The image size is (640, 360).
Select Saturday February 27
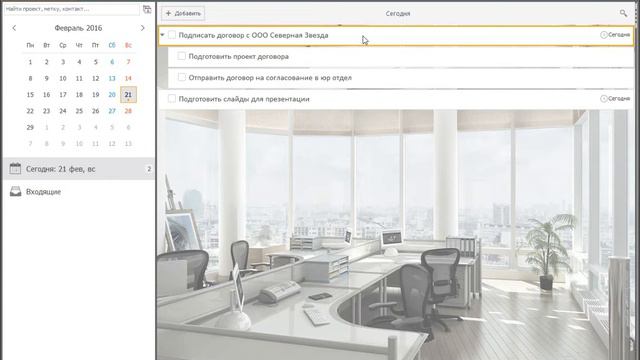[x=112, y=111]
